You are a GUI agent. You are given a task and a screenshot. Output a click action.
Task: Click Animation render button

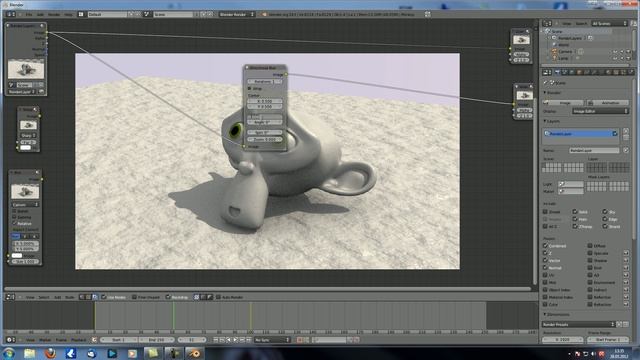(x=608, y=102)
